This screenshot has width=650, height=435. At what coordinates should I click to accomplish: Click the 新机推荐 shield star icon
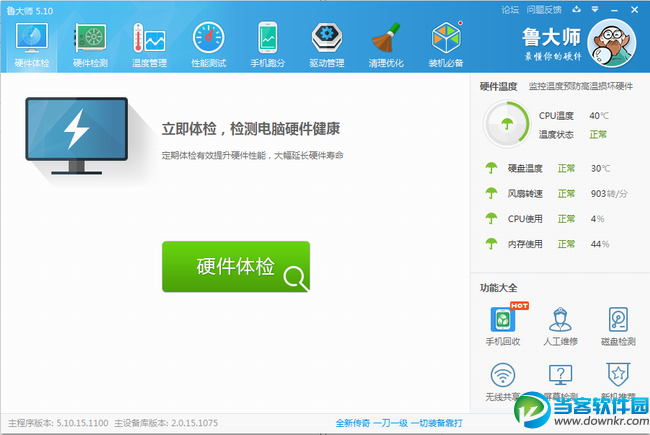click(618, 374)
